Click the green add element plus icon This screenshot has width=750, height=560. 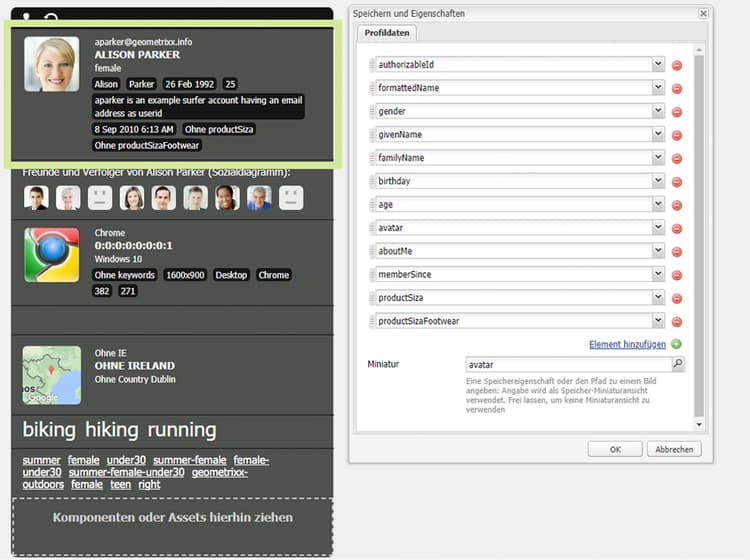(x=676, y=344)
